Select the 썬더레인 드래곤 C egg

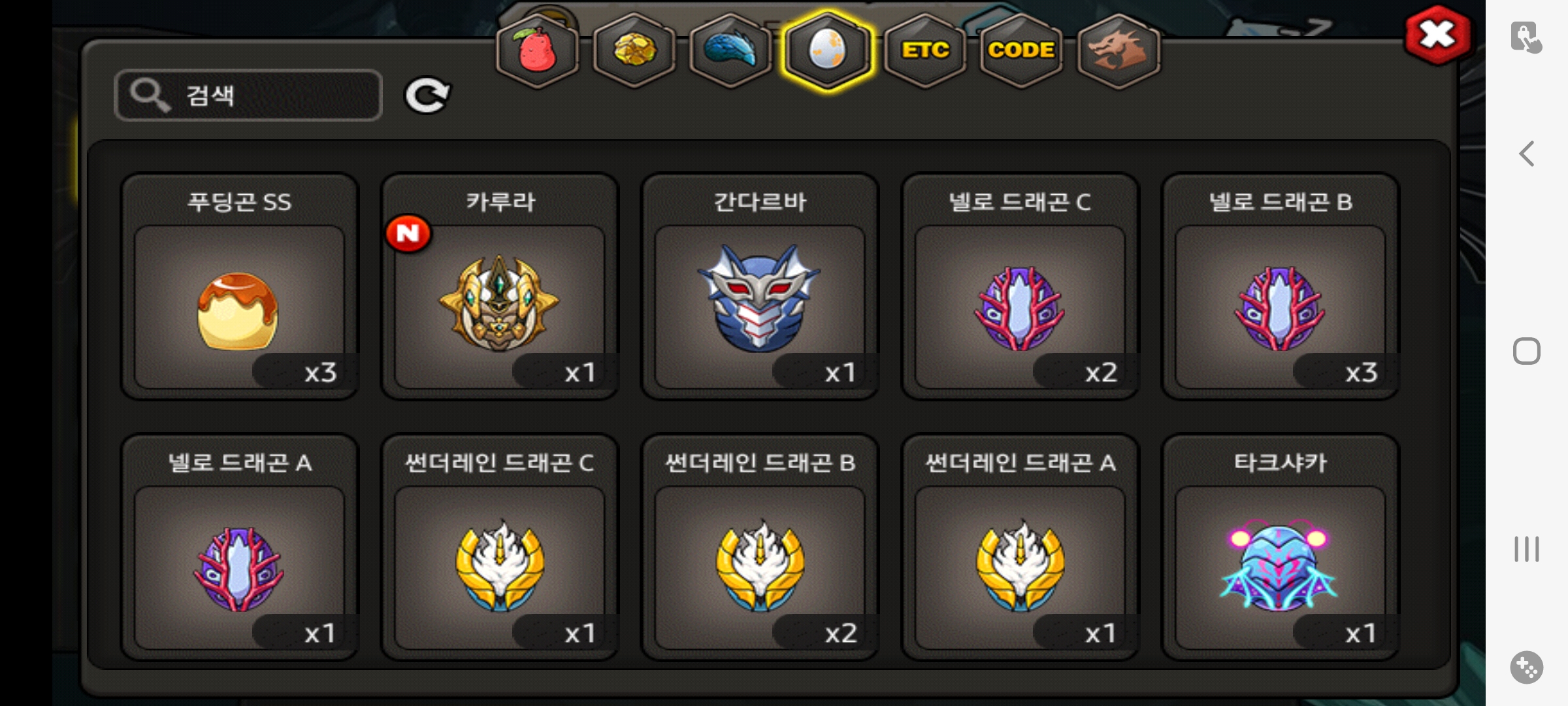point(500,547)
